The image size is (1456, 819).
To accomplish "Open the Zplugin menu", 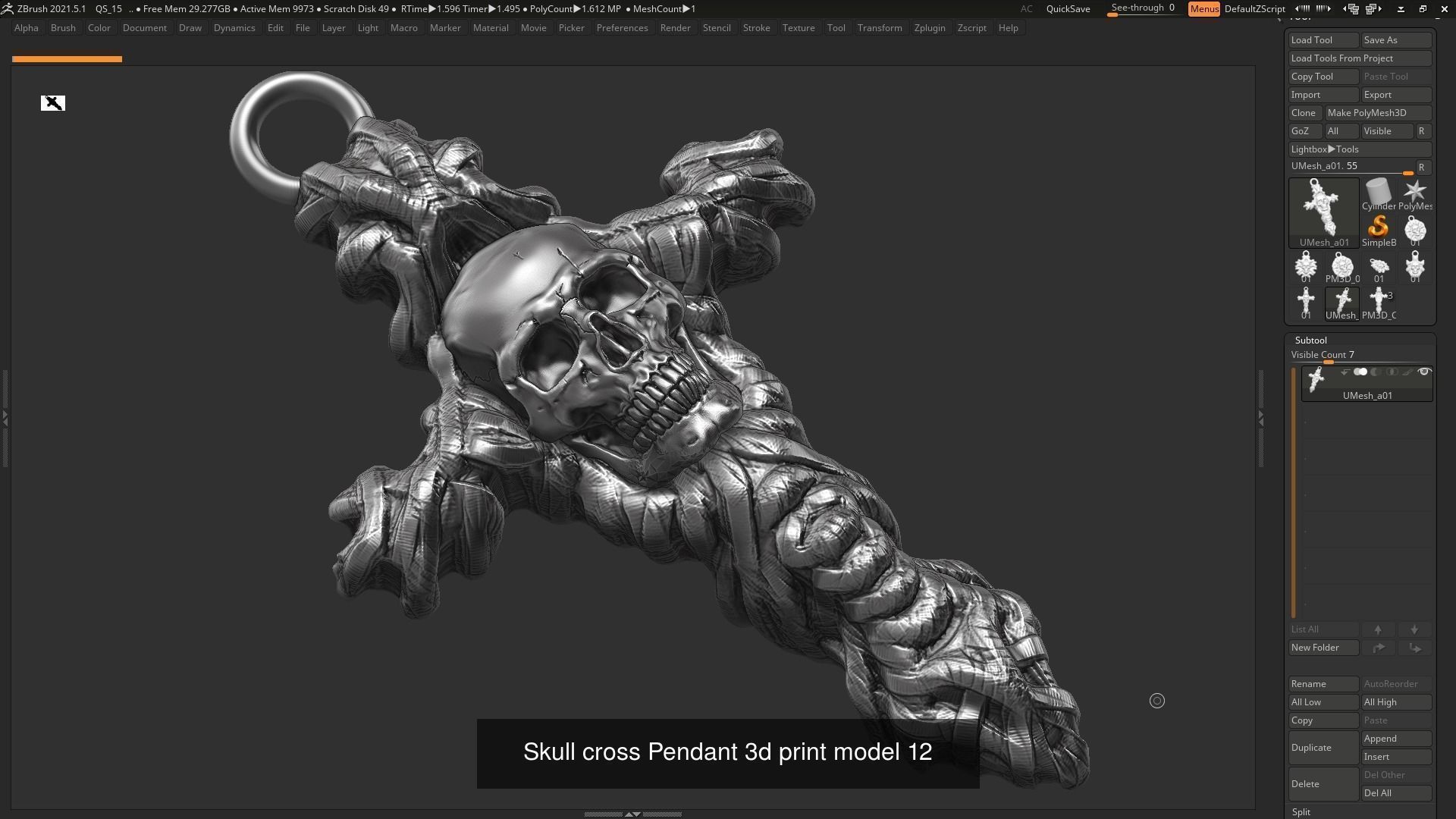I will tap(930, 28).
